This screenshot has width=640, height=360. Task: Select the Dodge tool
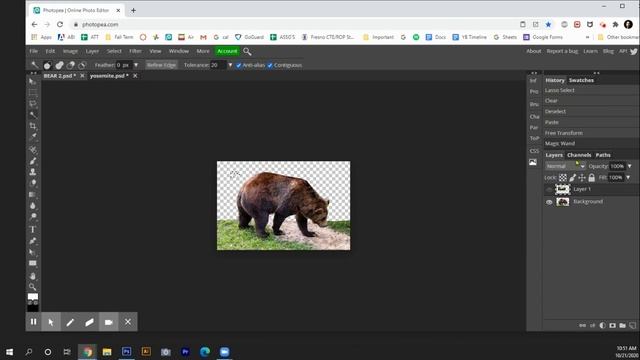[33, 216]
